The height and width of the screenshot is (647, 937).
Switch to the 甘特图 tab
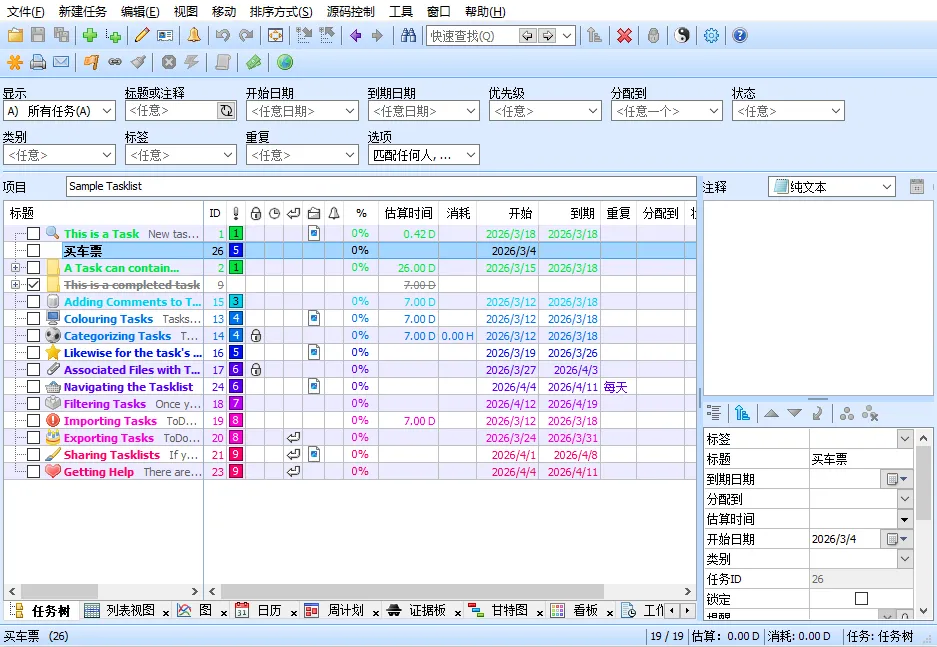(509, 611)
